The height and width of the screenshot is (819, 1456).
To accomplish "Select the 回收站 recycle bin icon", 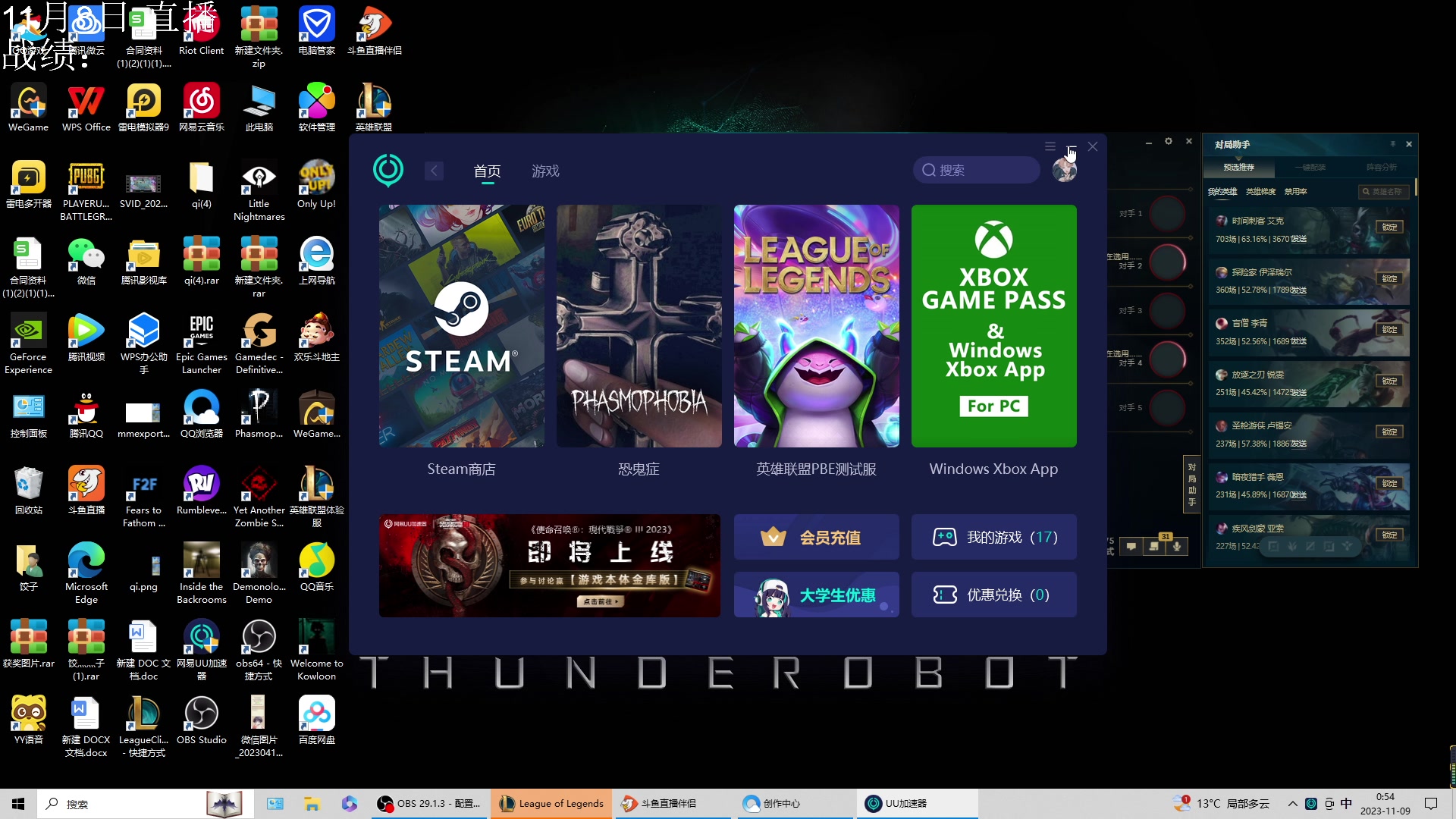I will [x=28, y=491].
